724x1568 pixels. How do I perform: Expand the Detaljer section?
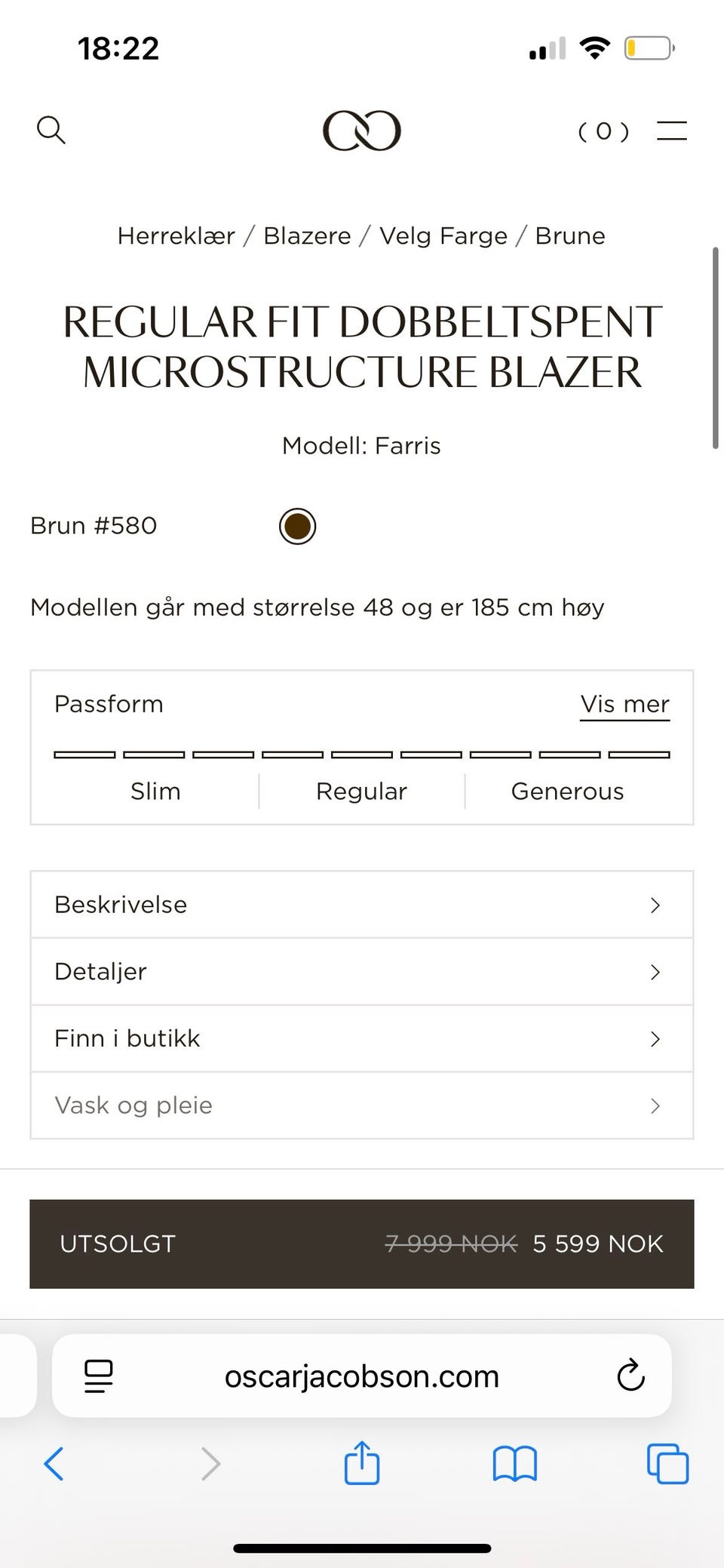[362, 972]
